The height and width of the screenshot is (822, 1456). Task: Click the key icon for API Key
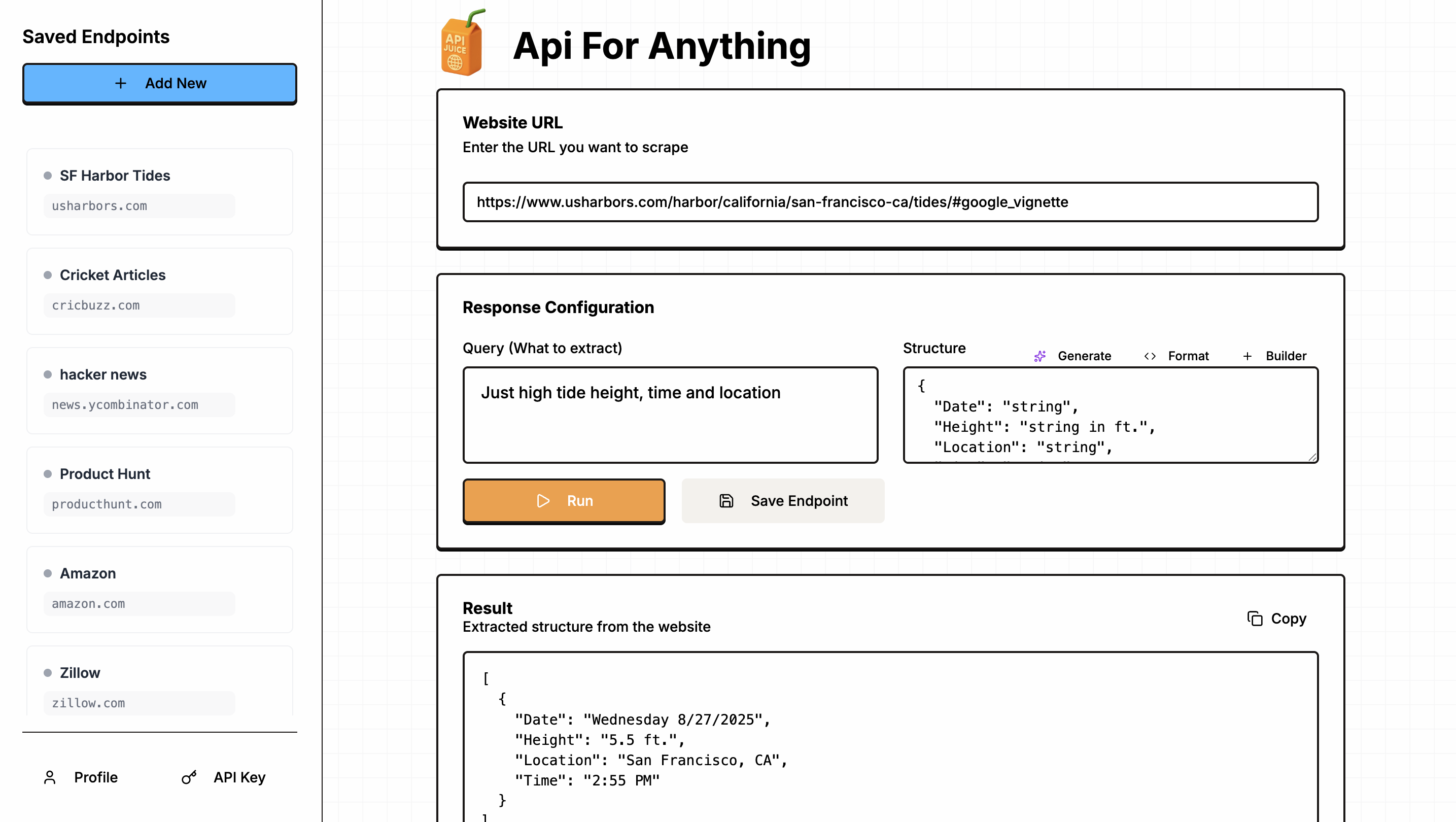pyautogui.click(x=189, y=777)
